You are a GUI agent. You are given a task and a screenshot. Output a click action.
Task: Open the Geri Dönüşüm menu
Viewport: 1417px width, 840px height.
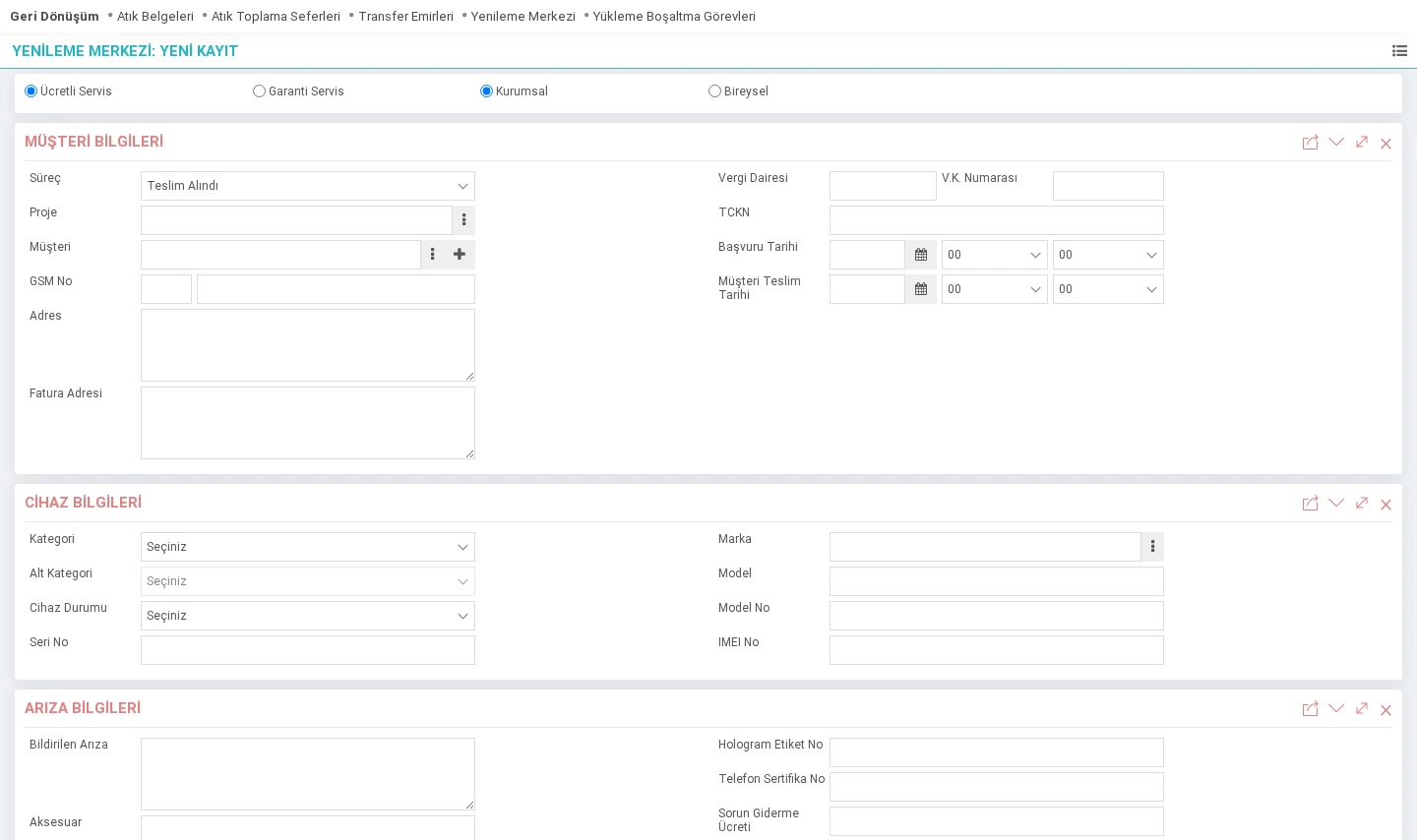[55, 17]
